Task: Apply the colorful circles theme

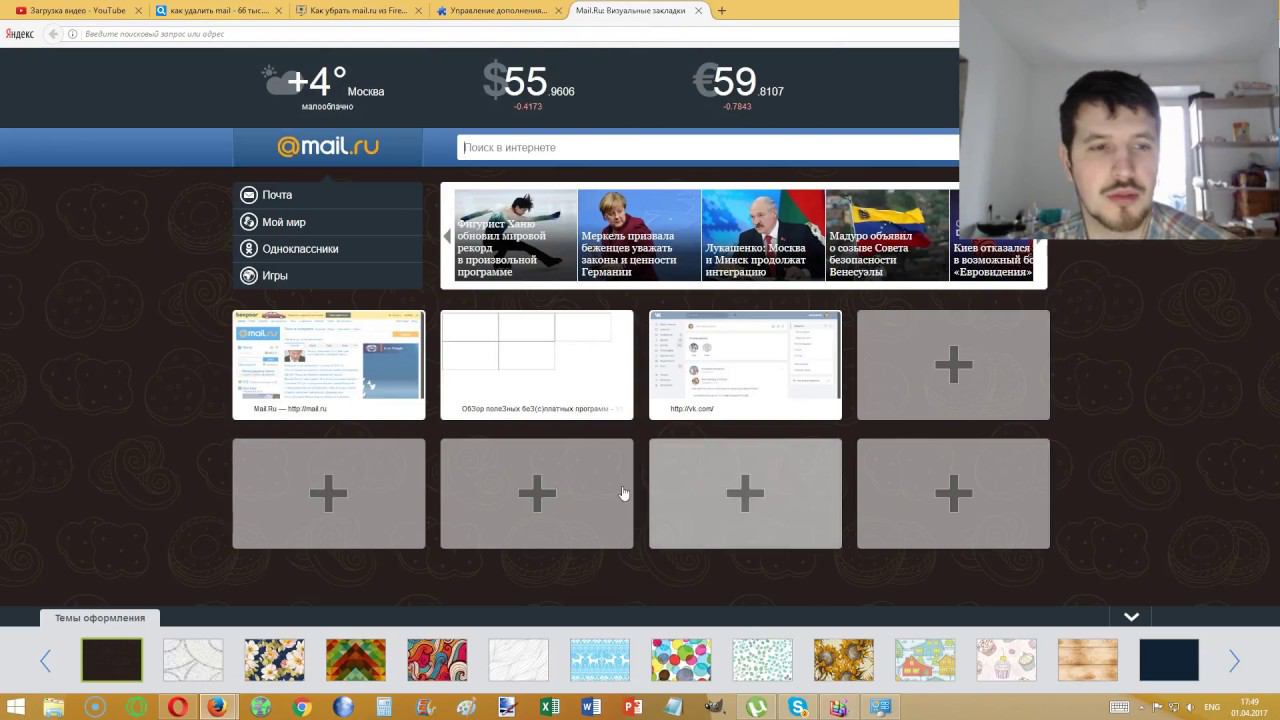Action: pyautogui.click(x=681, y=660)
